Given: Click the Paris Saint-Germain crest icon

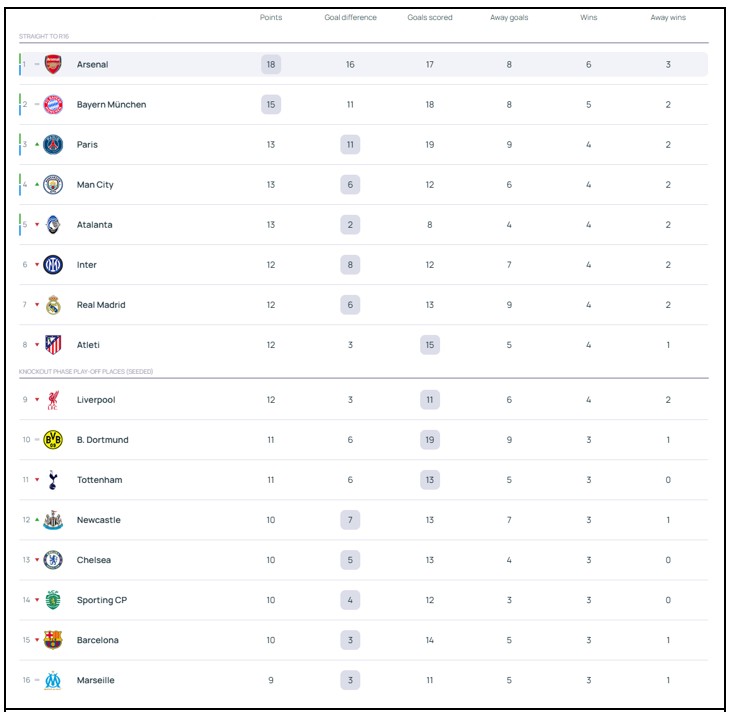Looking at the screenshot, I should tap(53, 145).
